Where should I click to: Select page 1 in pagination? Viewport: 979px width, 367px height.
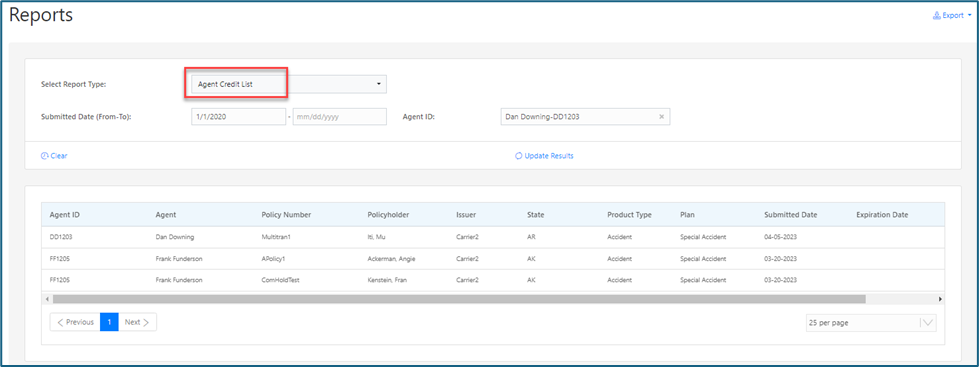tap(109, 322)
